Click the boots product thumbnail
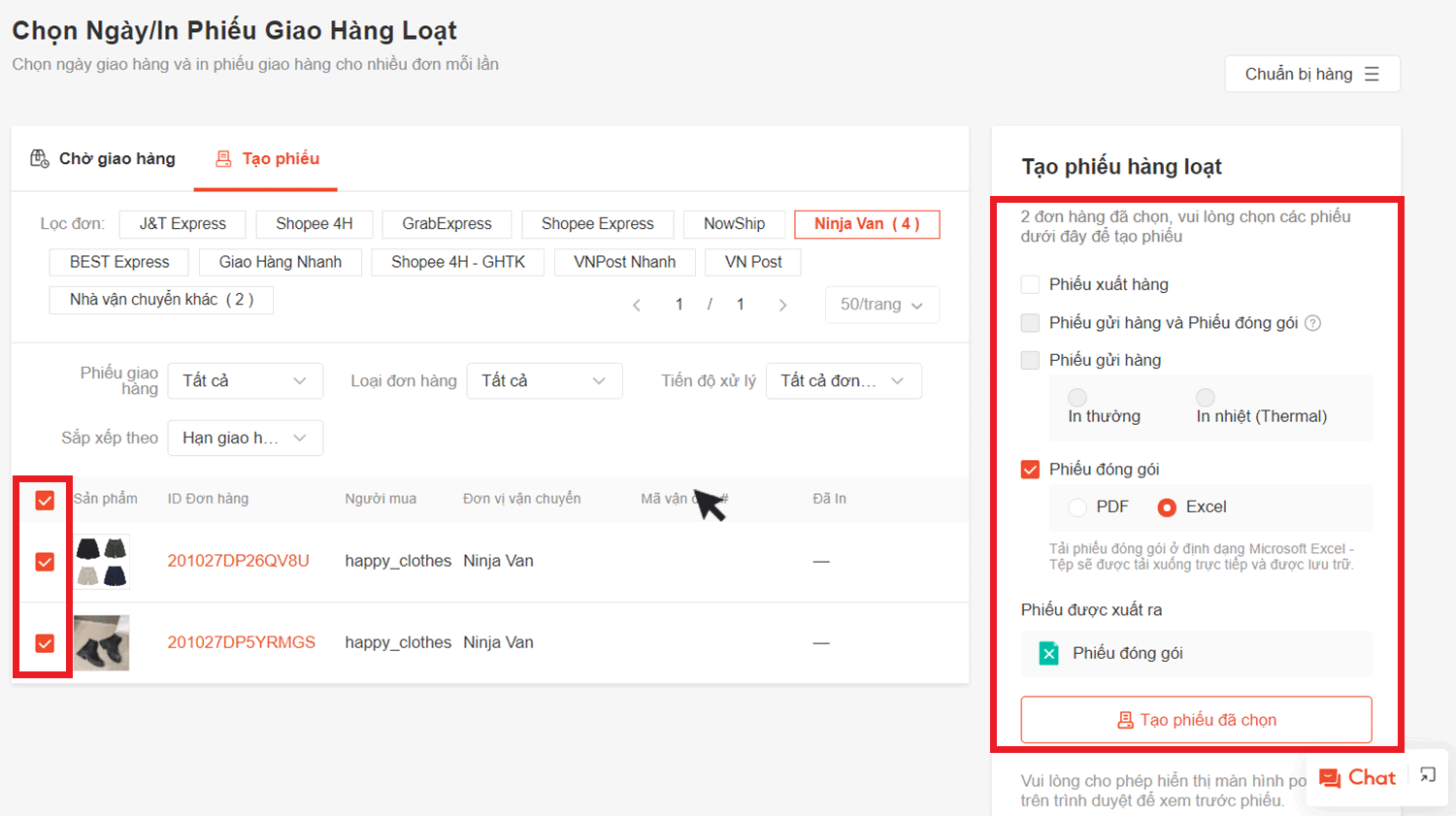This screenshot has height=816, width=1456. [102, 642]
